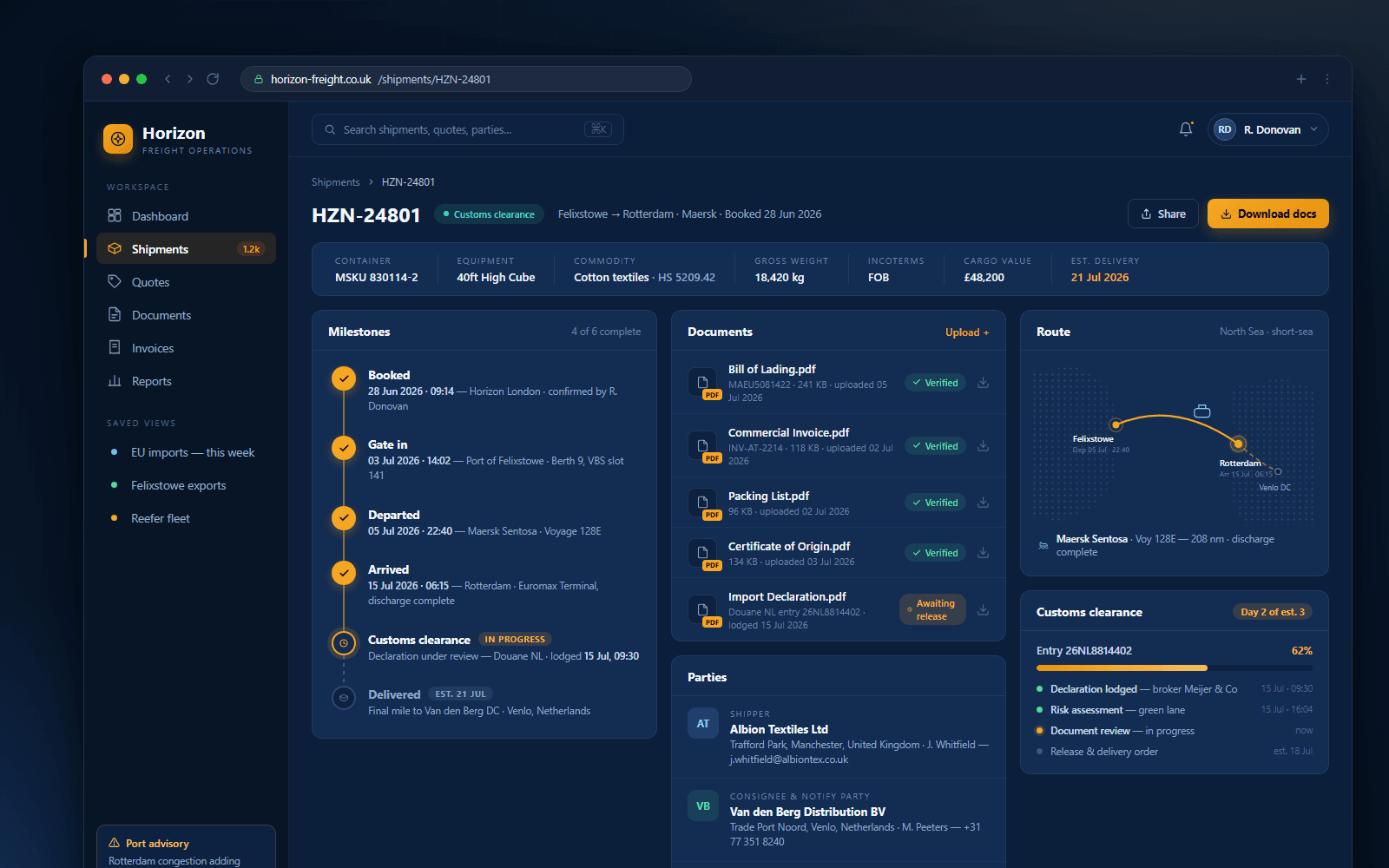Click the customs entry progress bar
Image resolution: width=1389 pixels, height=868 pixels.
click(x=1175, y=668)
